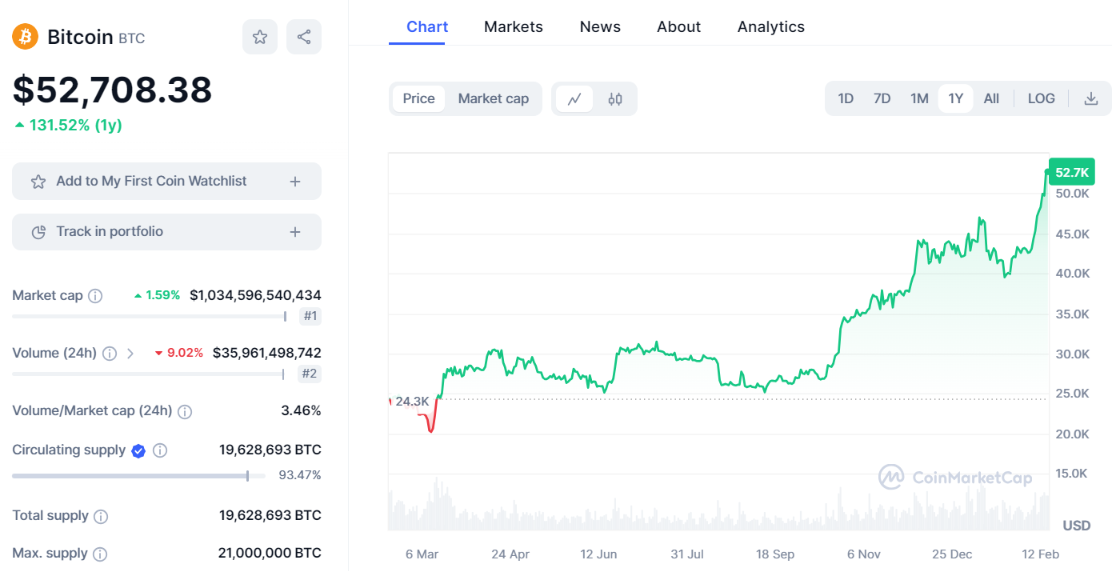Screen dimensions: 1112x571
Task: Click the 52.7K current price label on chart
Action: 1071,172
